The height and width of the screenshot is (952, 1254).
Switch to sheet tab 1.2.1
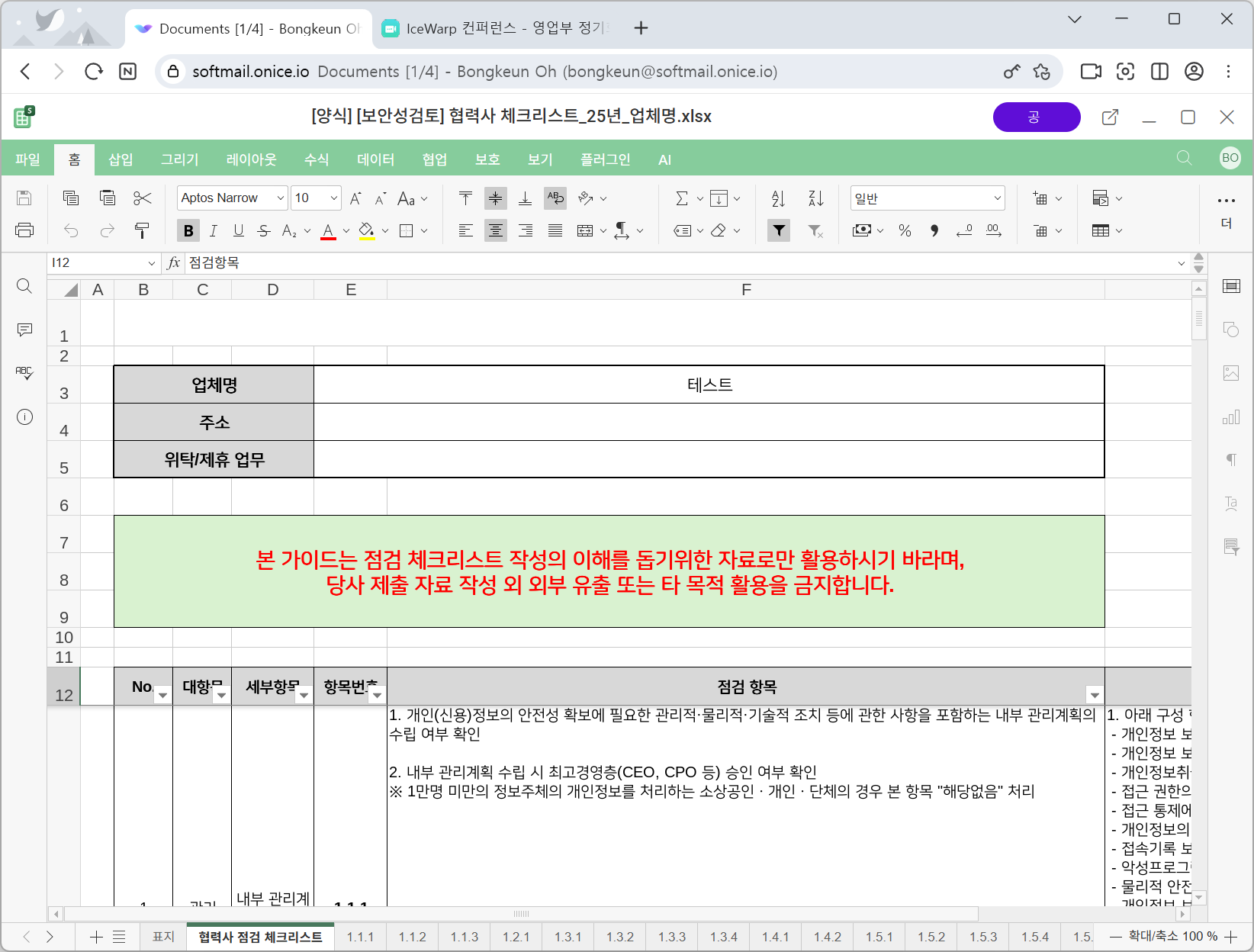point(516,937)
